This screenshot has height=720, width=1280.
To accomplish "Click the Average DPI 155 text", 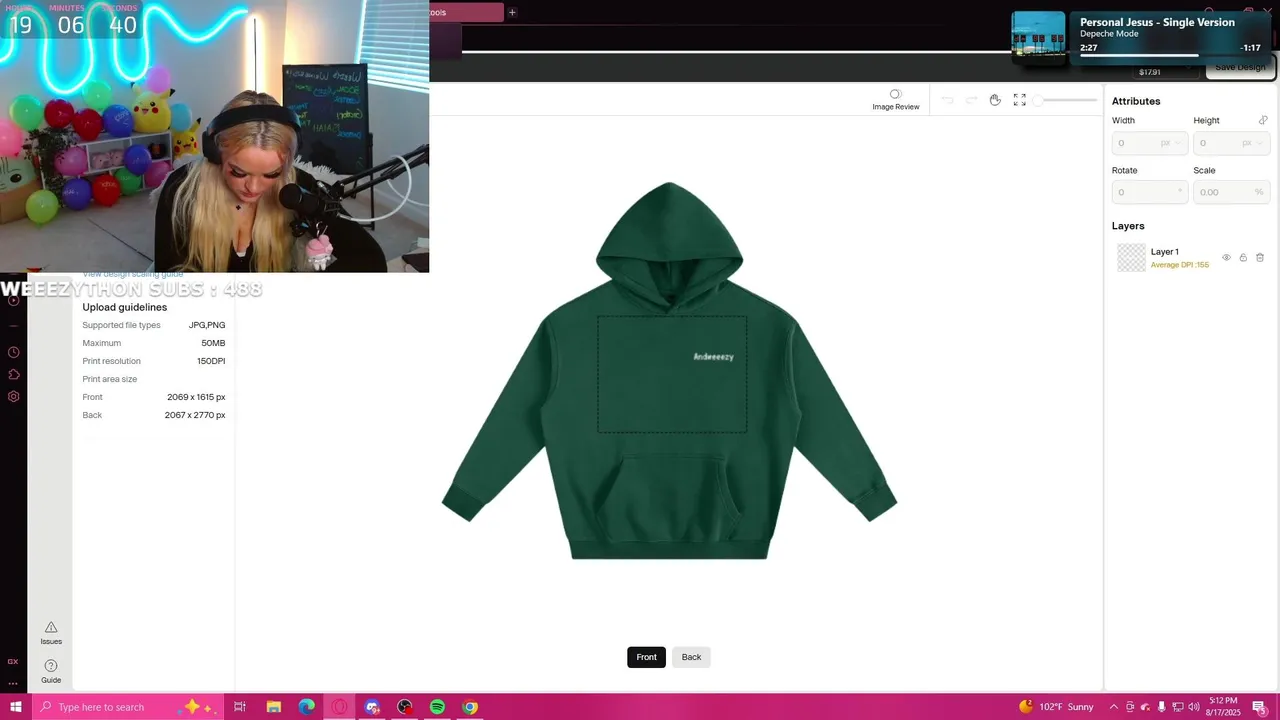I will 1180,265.
